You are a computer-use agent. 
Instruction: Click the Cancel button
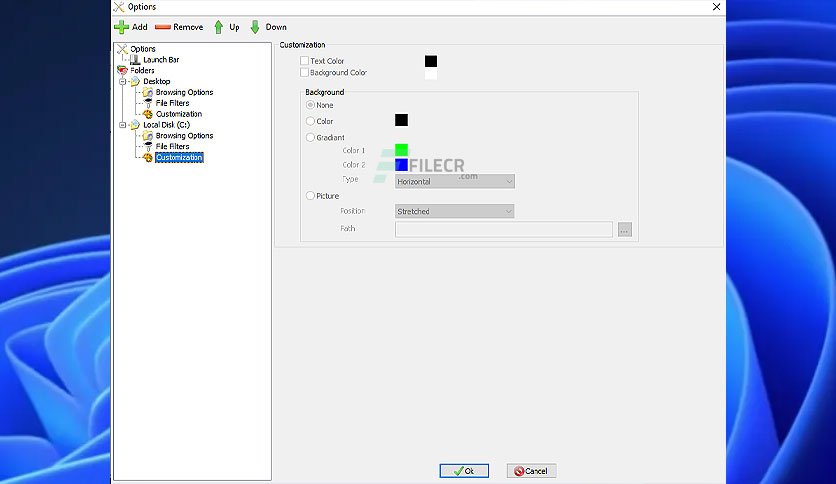tap(531, 471)
